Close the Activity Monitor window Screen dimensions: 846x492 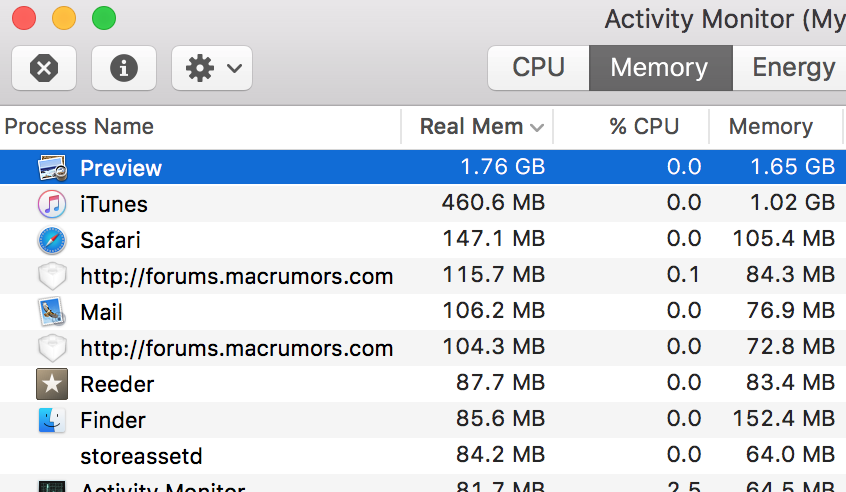click(x=24, y=18)
